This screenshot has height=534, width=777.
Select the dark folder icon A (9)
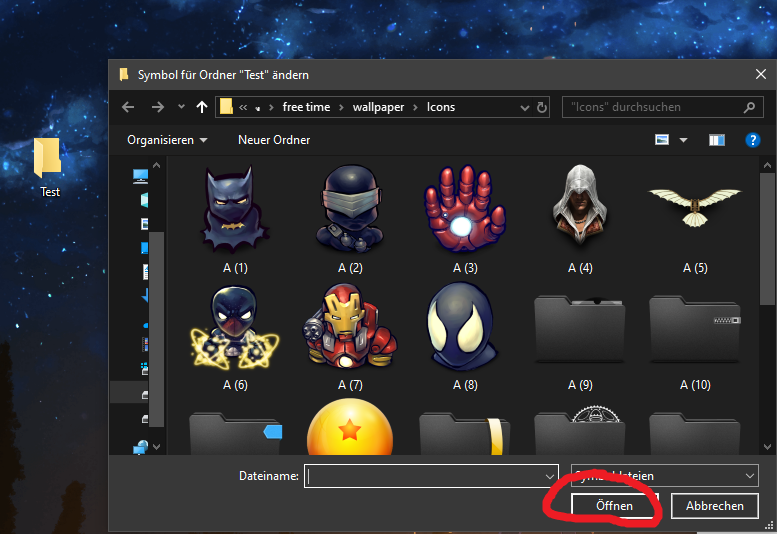pos(580,329)
